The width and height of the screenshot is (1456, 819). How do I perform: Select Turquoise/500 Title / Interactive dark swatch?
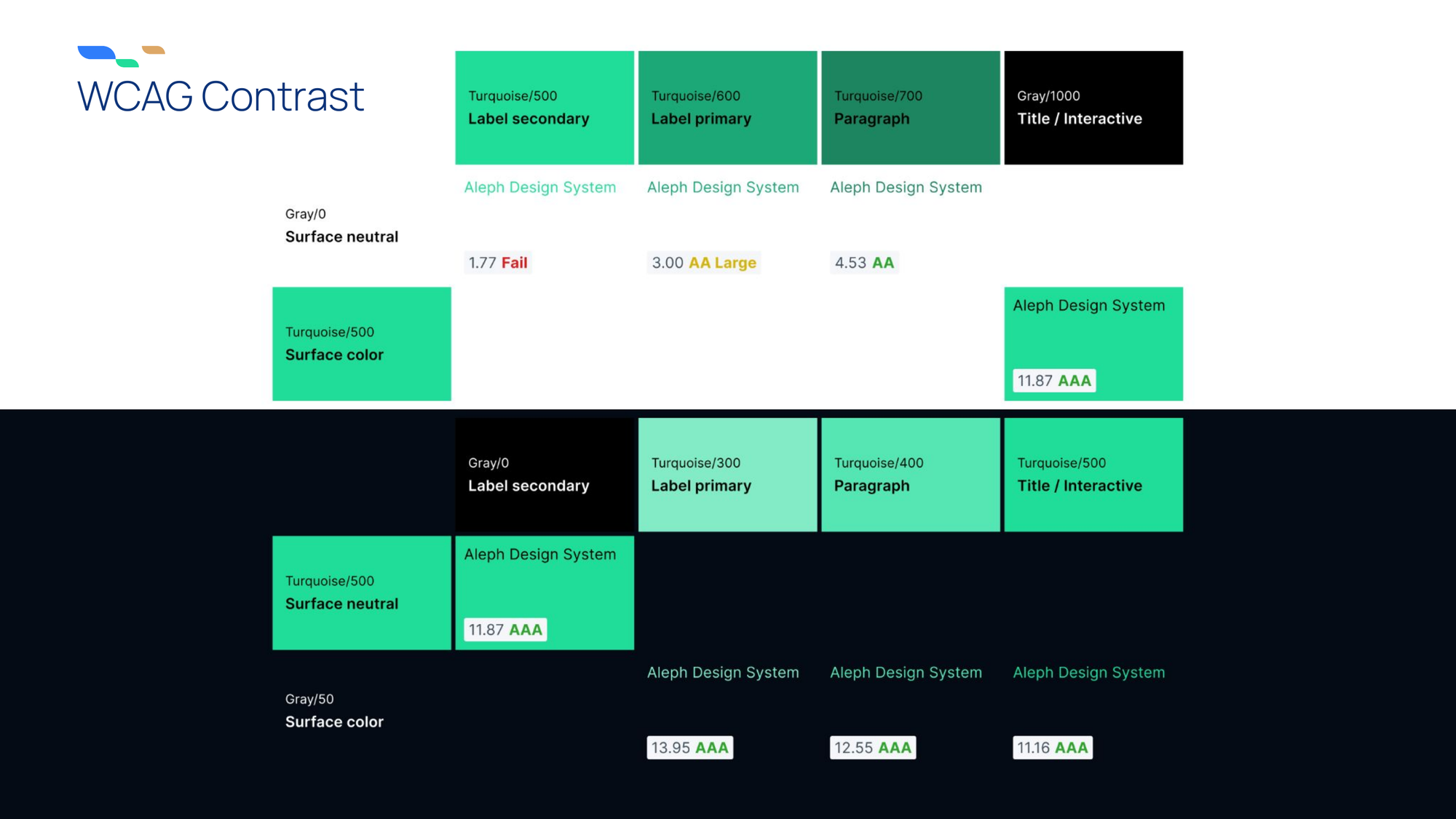1093,475
